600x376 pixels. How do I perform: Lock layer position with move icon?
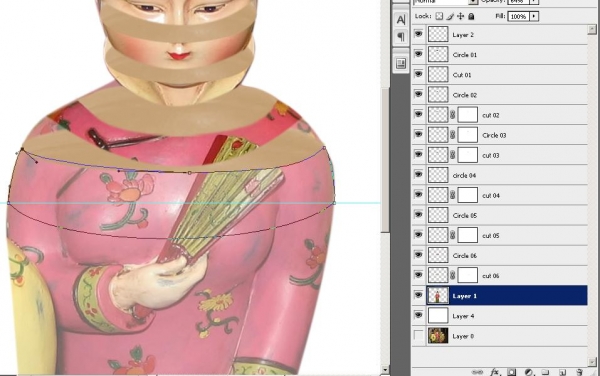click(461, 16)
